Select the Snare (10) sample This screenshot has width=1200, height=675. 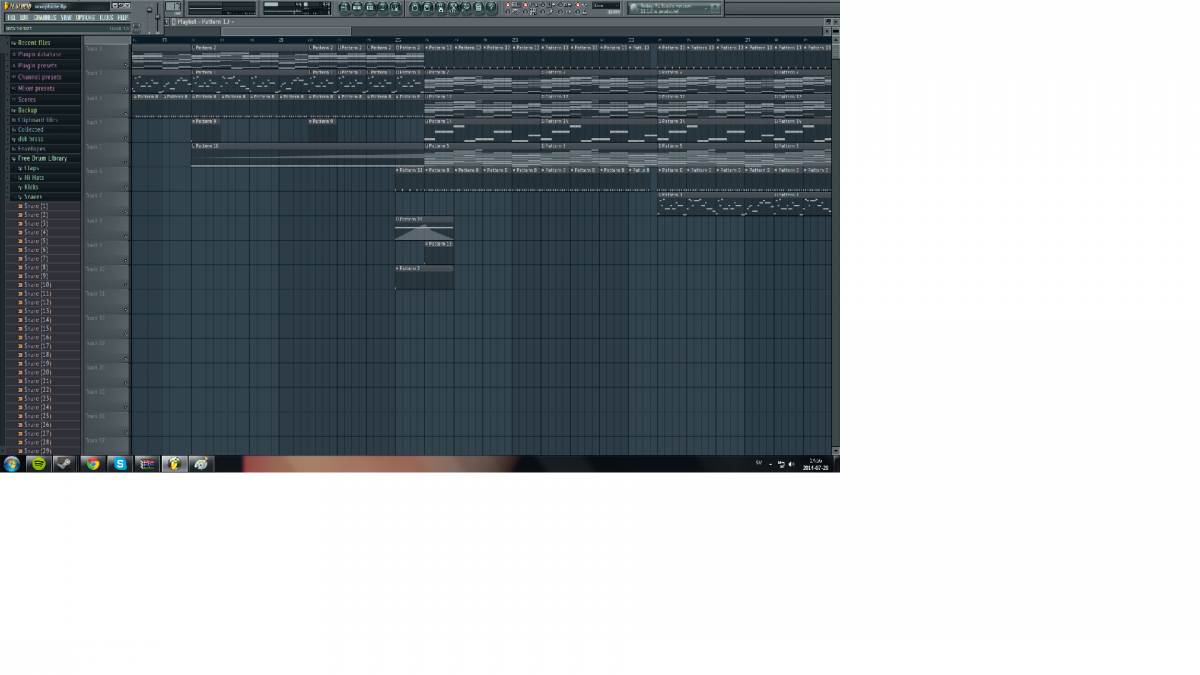(x=36, y=285)
